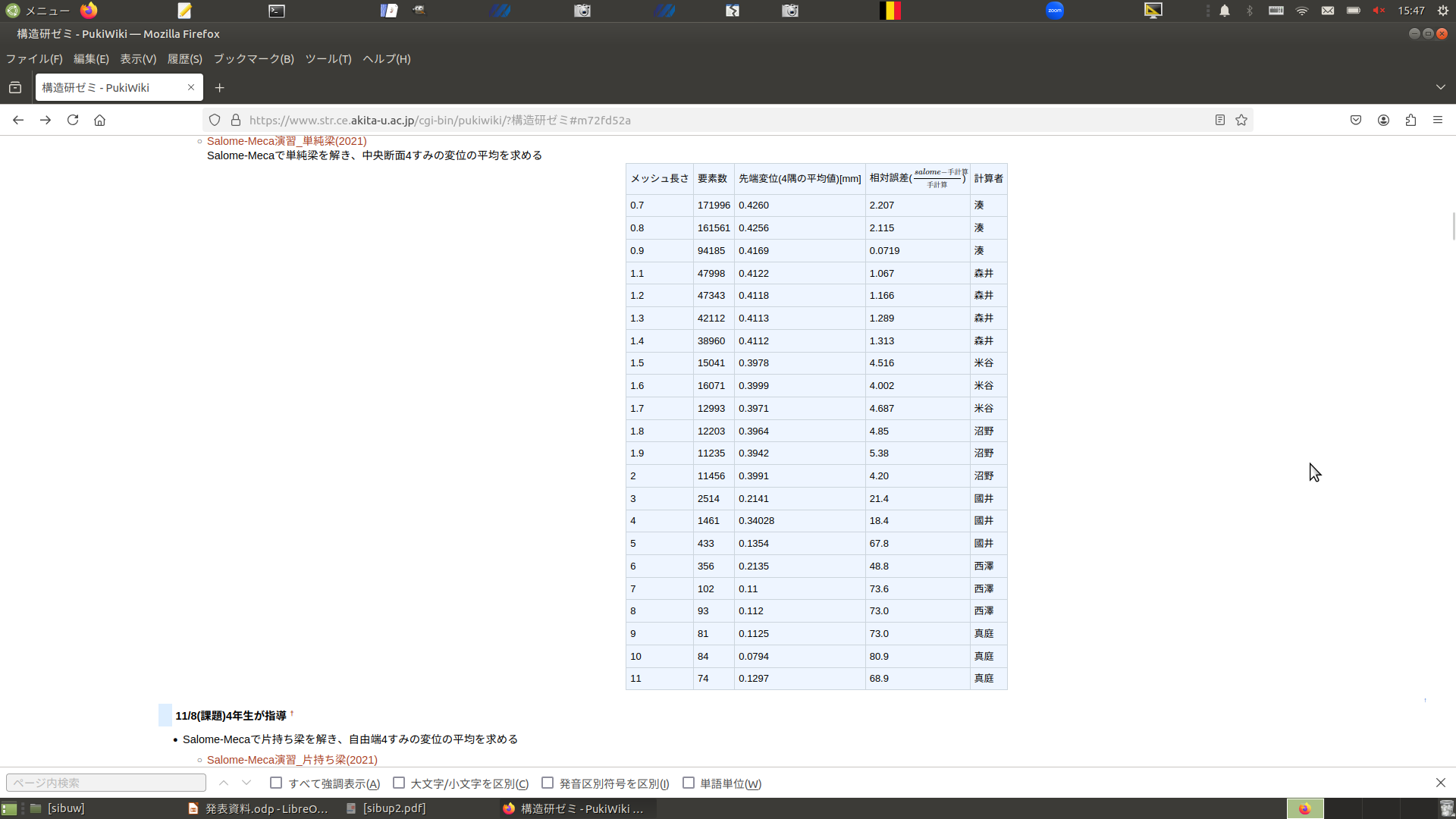Click the ページ内検索 find input field
1456x819 pixels.
point(106,783)
